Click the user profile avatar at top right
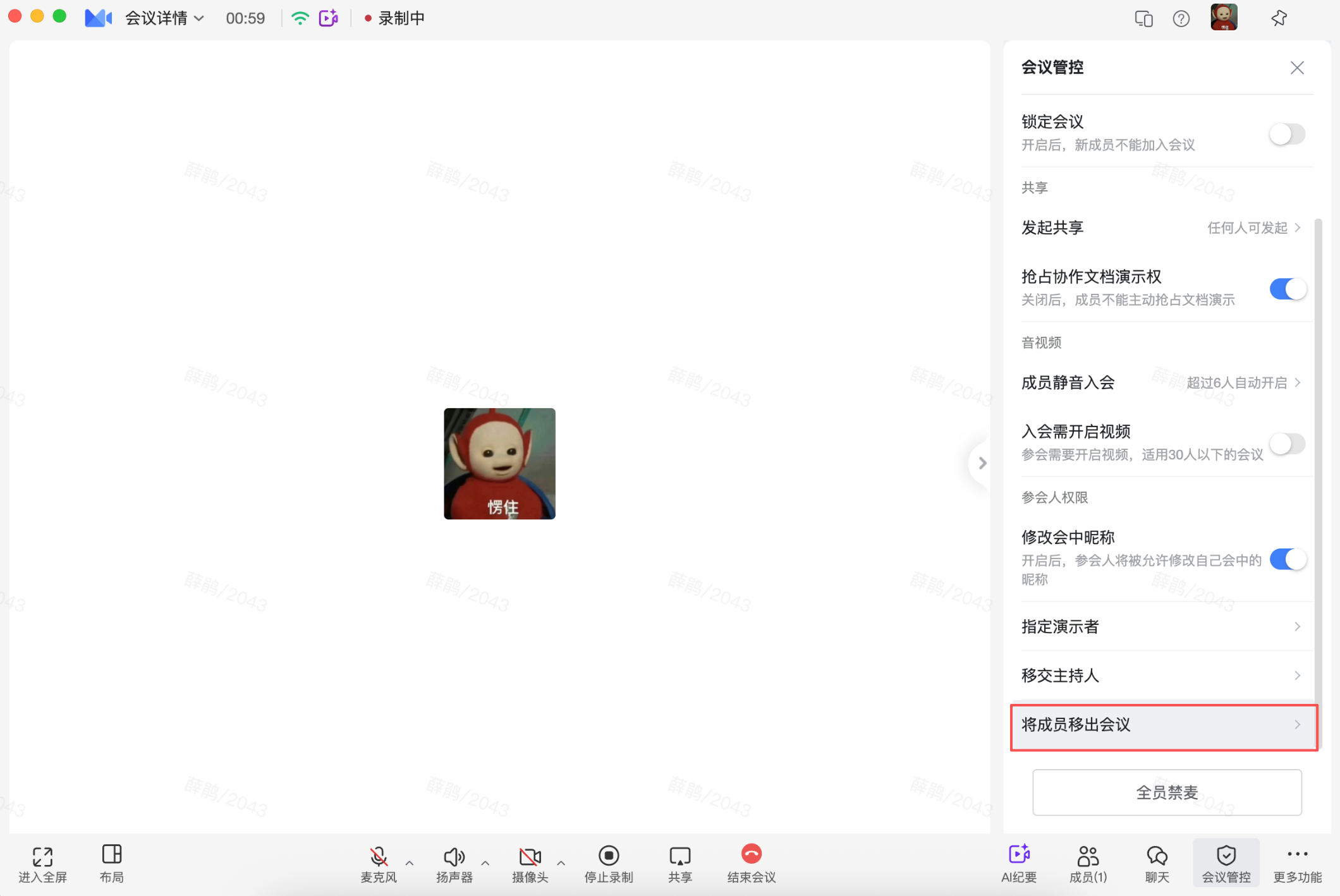The image size is (1340, 896). [1224, 17]
